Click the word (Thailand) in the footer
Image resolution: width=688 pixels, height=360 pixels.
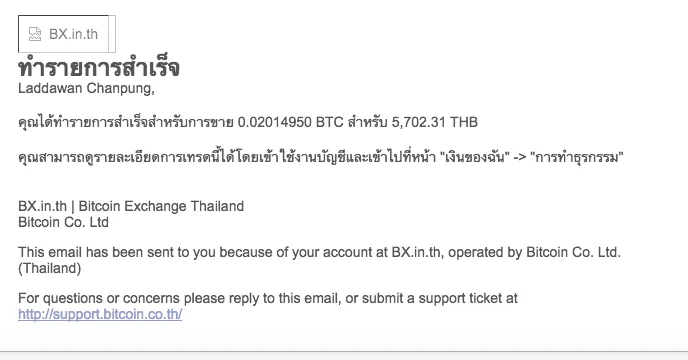pos(50,268)
